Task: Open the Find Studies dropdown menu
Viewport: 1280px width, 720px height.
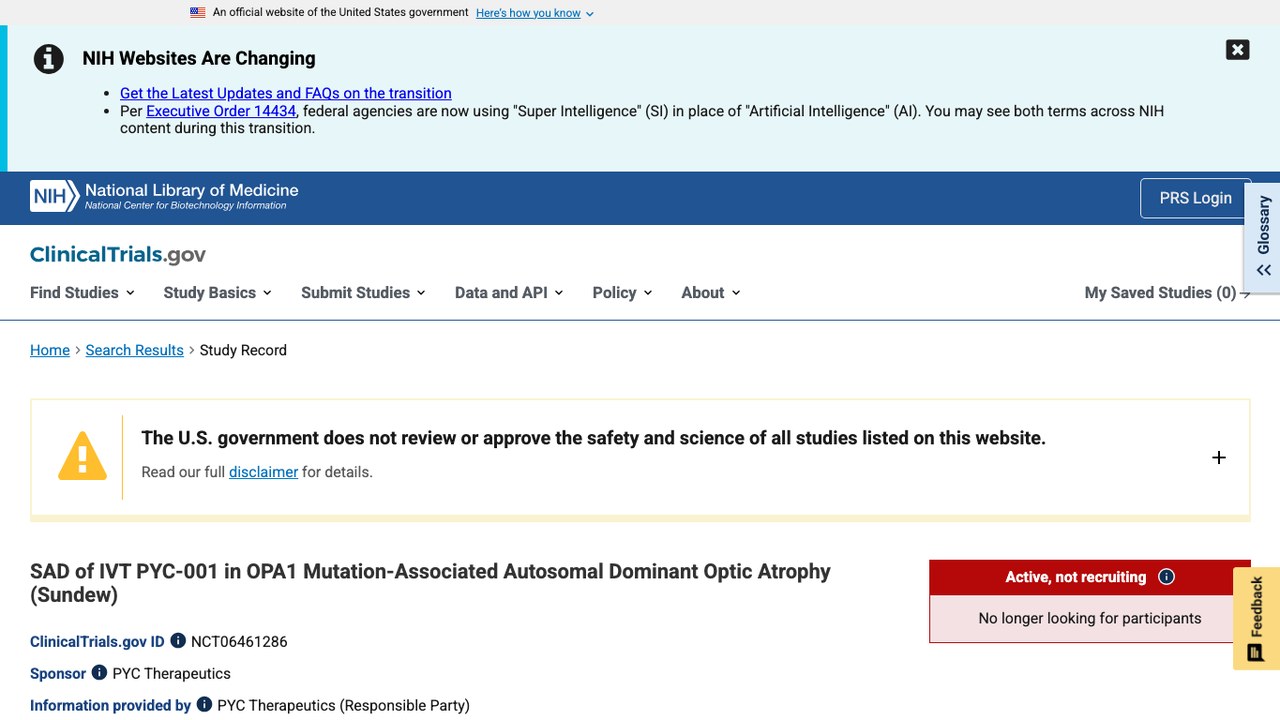Action: coord(82,293)
